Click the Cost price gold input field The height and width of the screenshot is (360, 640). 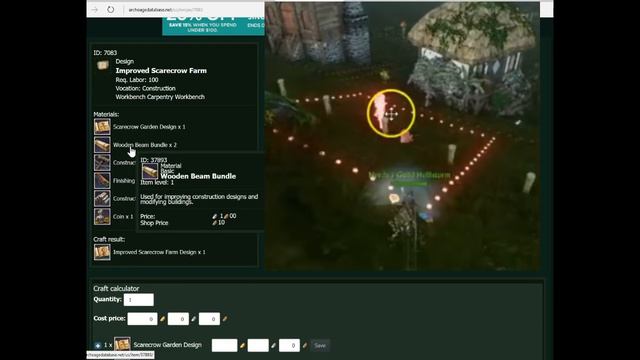[x=142, y=319]
